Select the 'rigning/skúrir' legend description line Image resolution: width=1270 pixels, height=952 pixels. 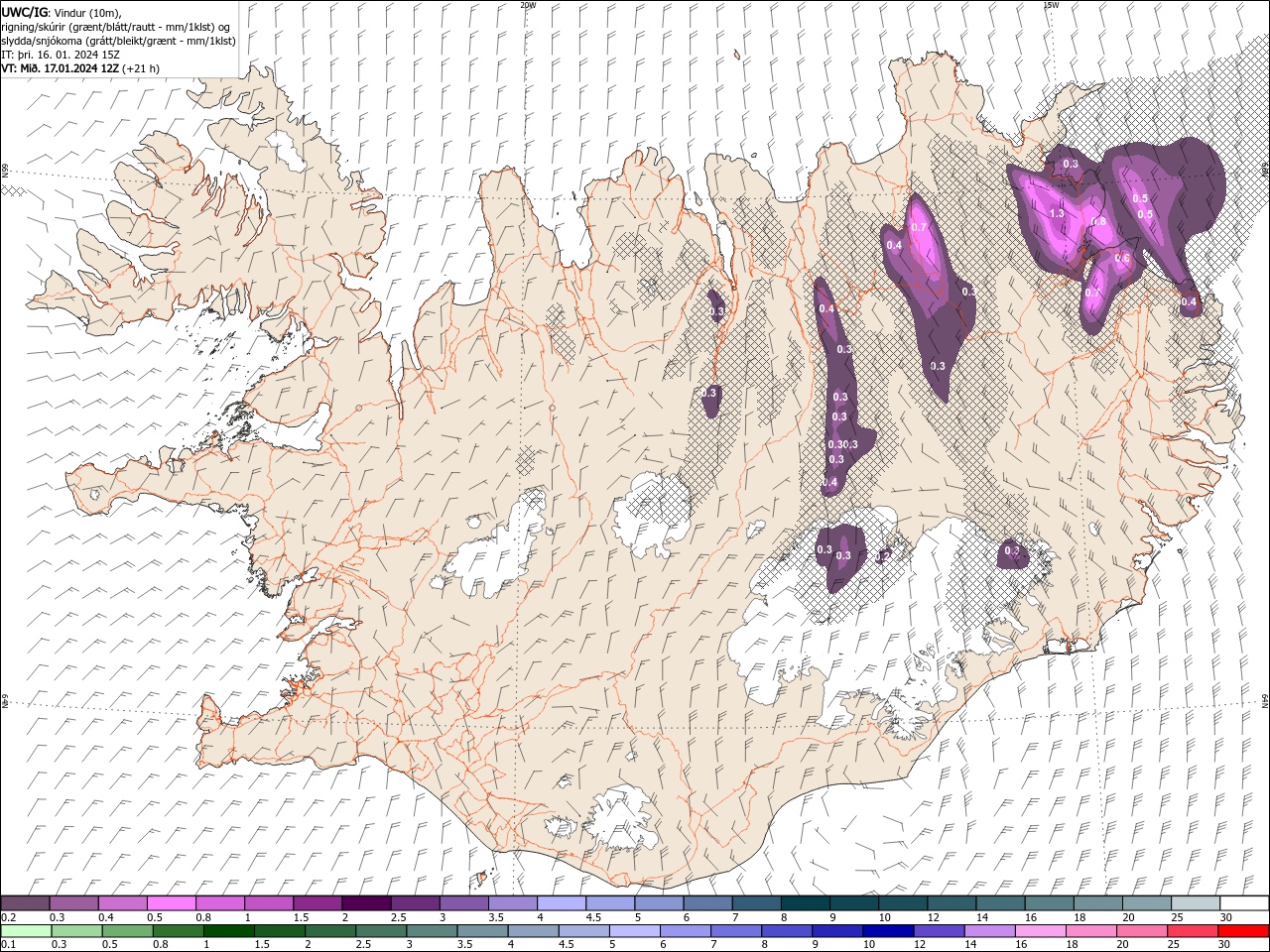[x=116, y=27]
